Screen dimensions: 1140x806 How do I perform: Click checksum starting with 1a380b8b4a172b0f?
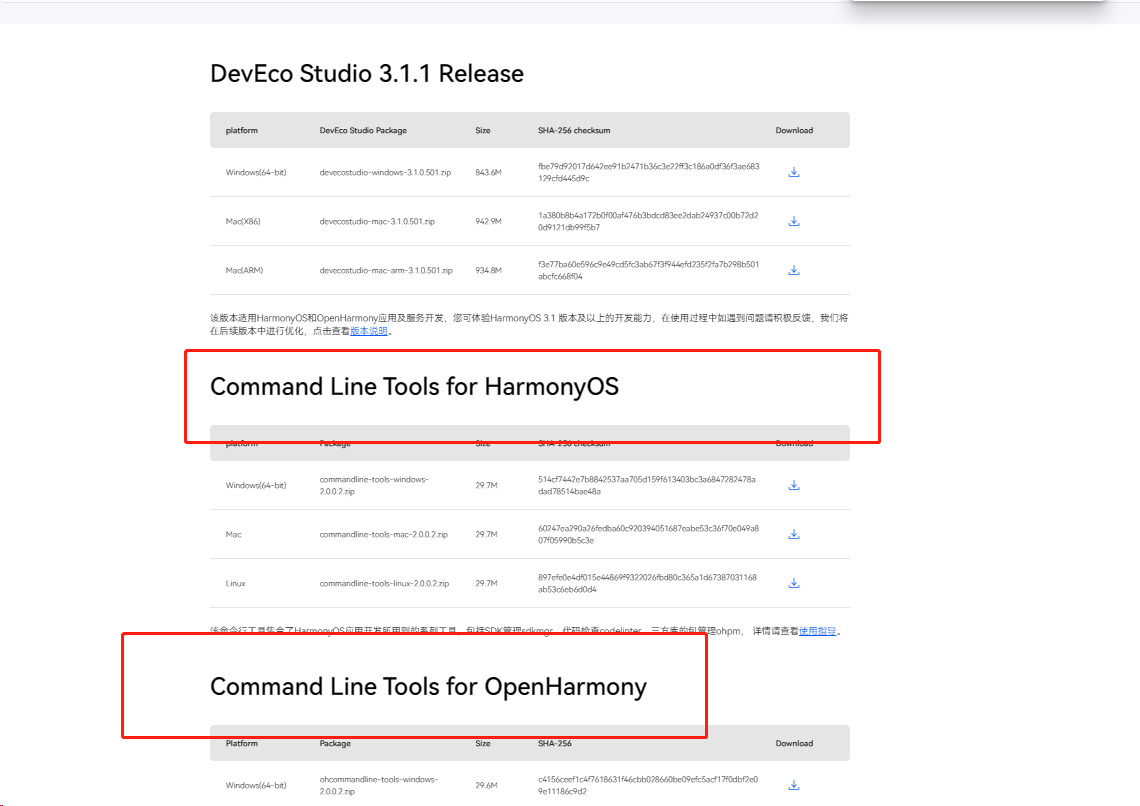pos(648,221)
